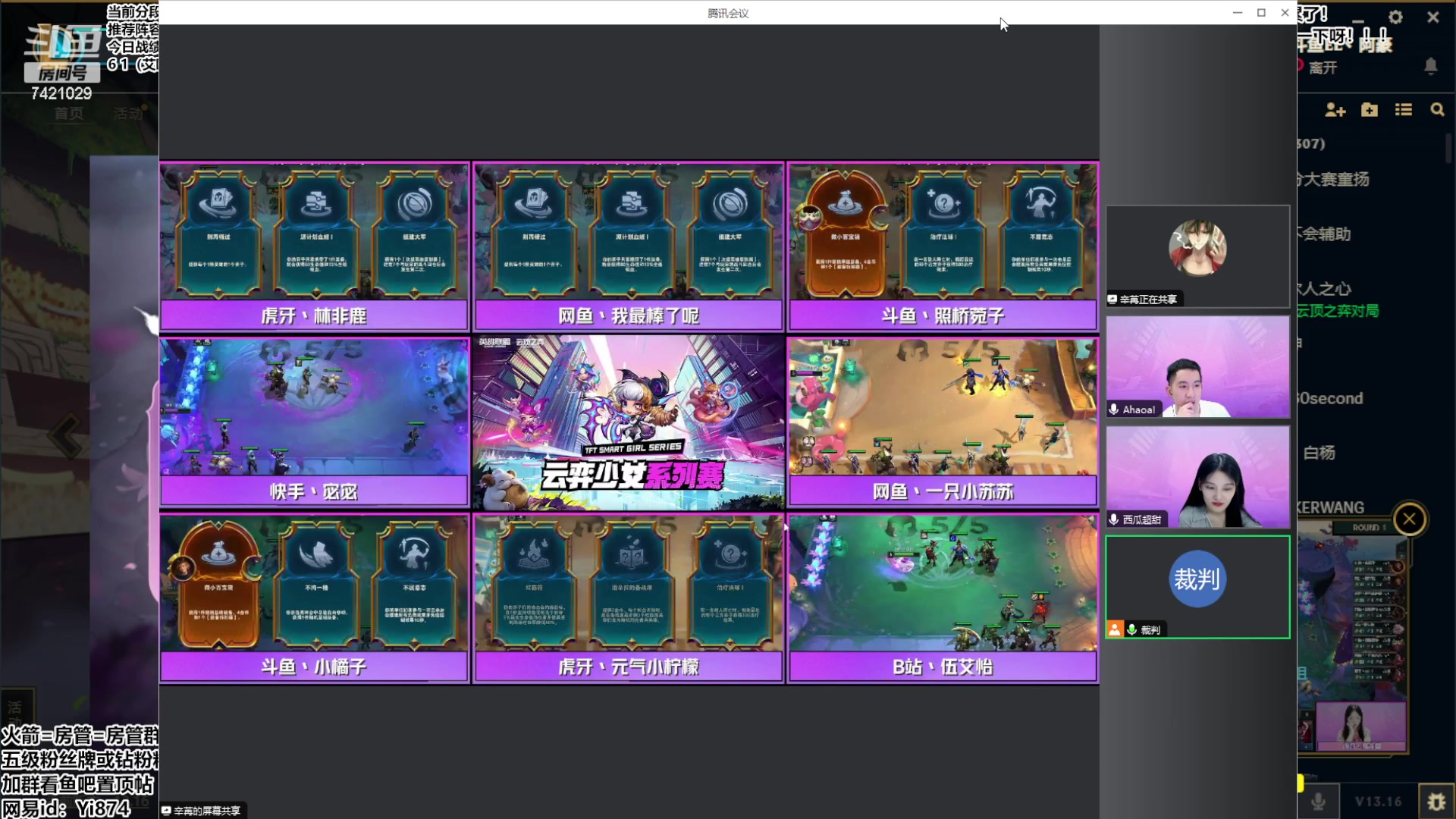Image resolution: width=1456 pixels, height=819 pixels.
Task: Select friend 0second in friends list
Action: pyautogui.click(x=1331, y=398)
